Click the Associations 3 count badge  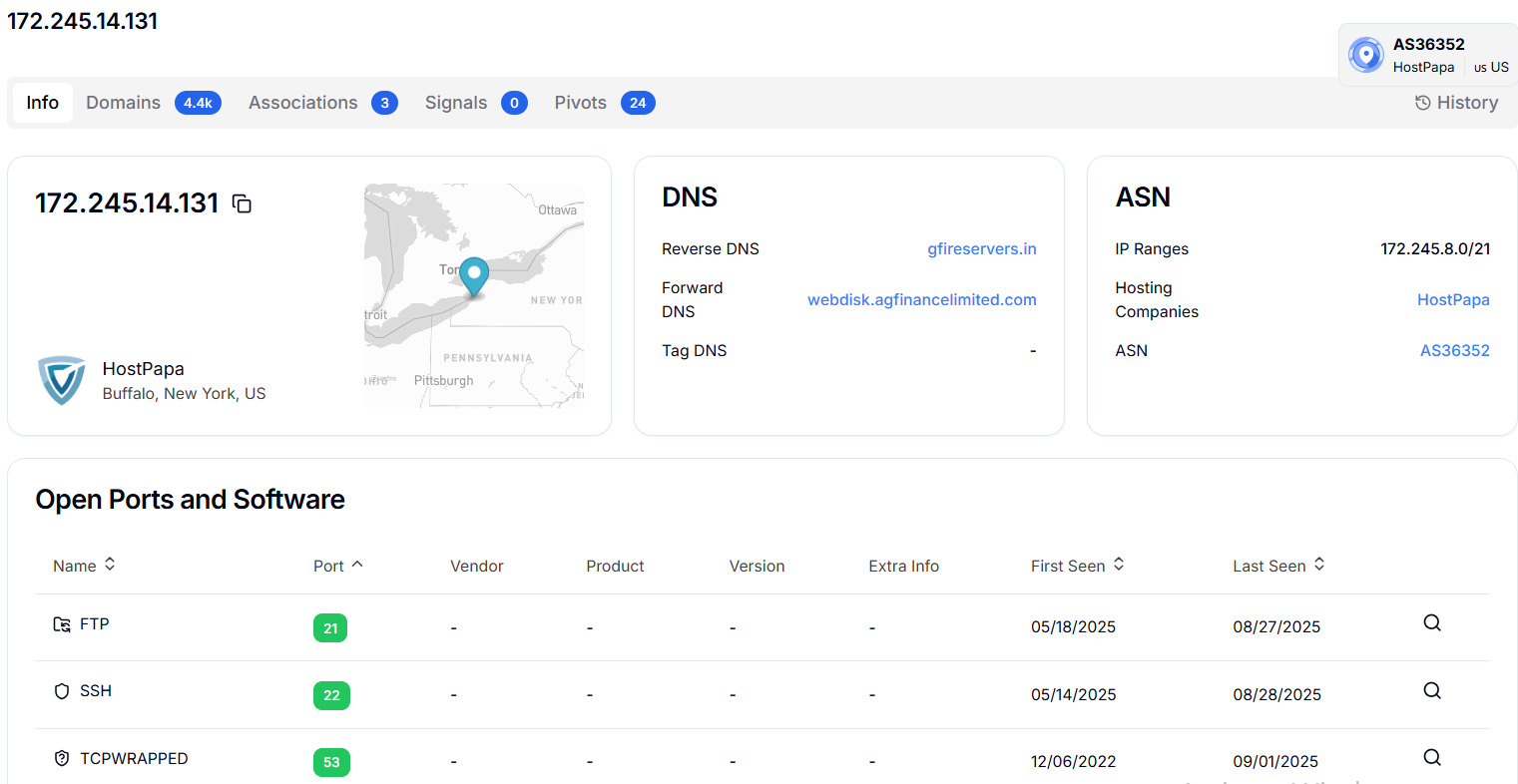384,103
